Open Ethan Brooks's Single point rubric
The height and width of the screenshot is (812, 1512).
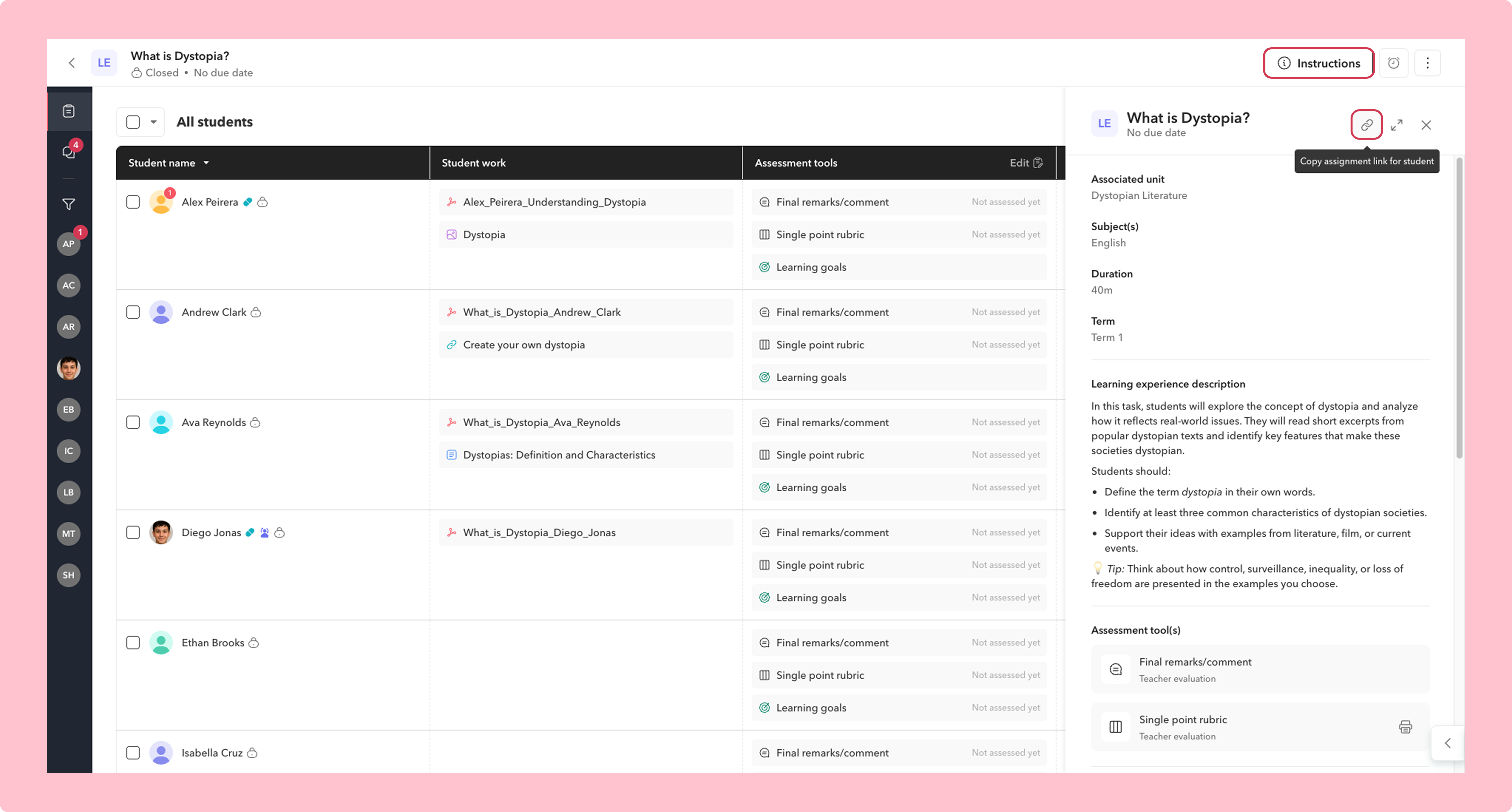pyautogui.click(x=899, y=675)
